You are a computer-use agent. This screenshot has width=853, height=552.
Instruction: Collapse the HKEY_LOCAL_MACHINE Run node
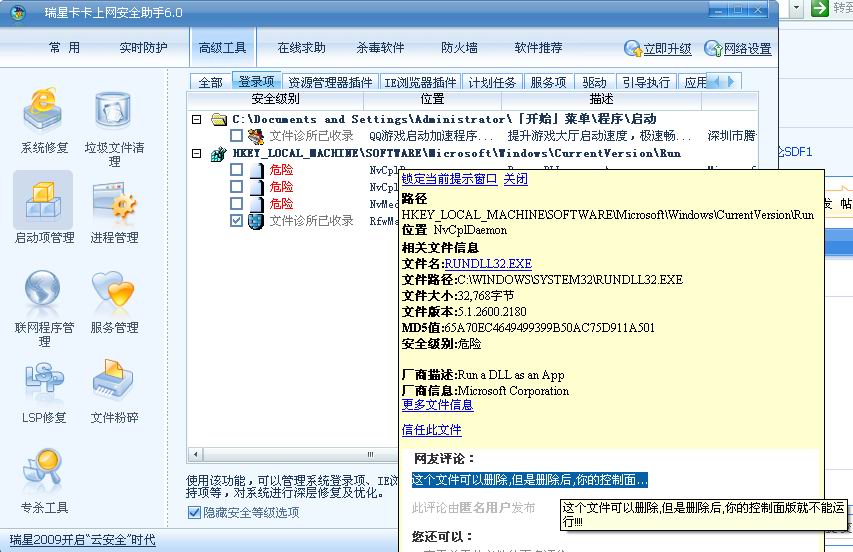197,154
